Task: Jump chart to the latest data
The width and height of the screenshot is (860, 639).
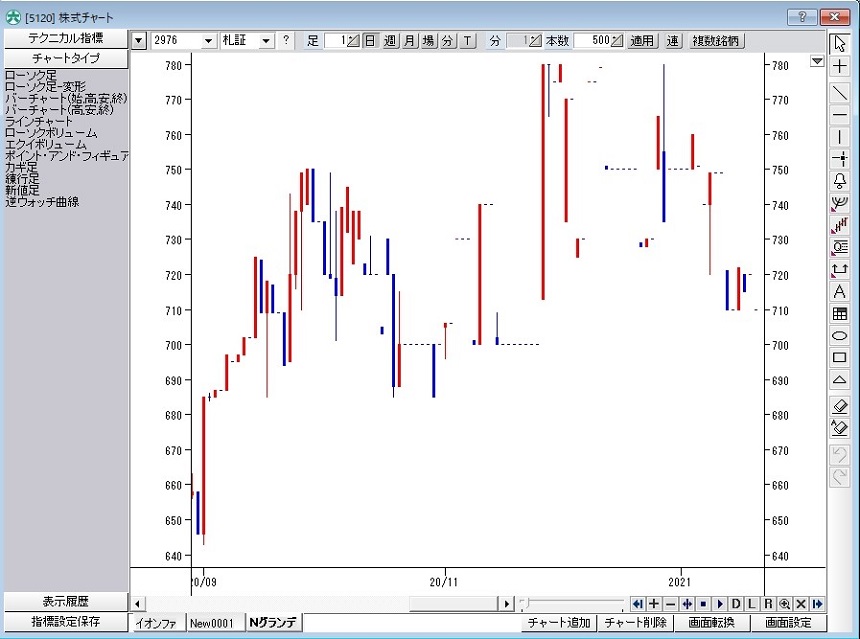Action: tap(817, 604)
